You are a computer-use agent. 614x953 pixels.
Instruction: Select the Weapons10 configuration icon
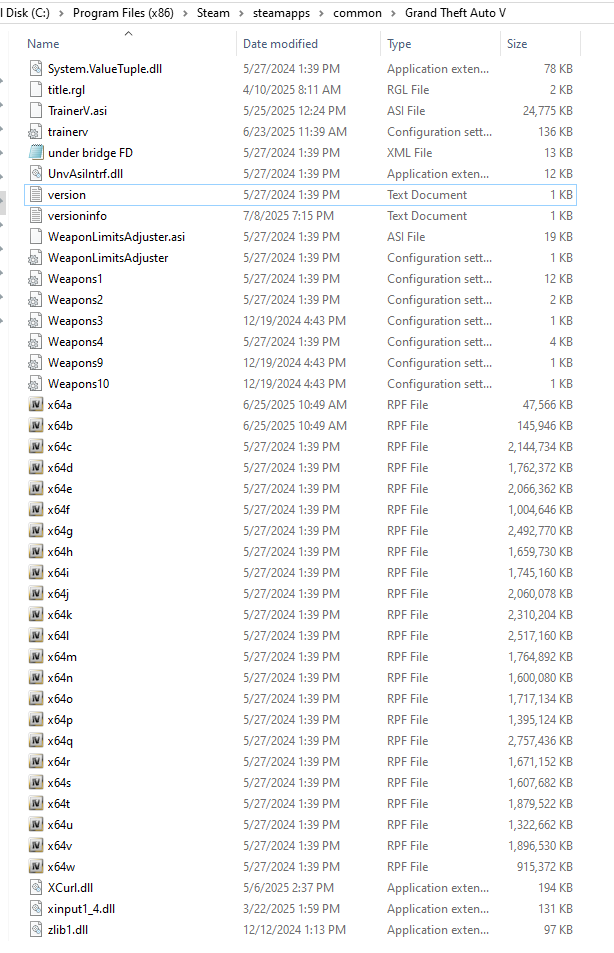pos(36,384)
